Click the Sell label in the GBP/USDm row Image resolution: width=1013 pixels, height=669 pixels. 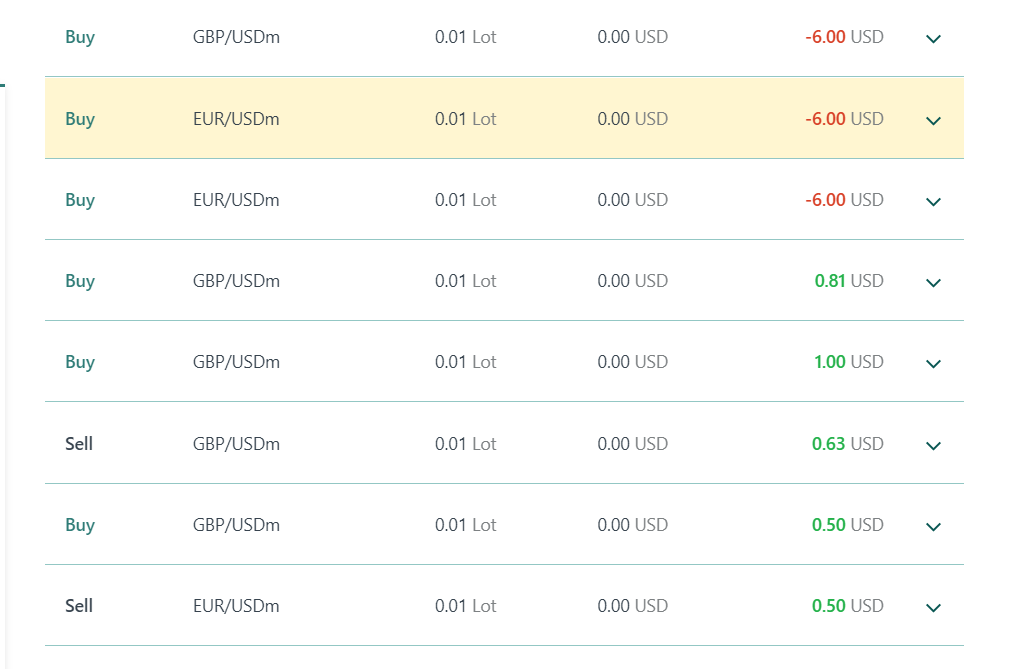point(79,443)
